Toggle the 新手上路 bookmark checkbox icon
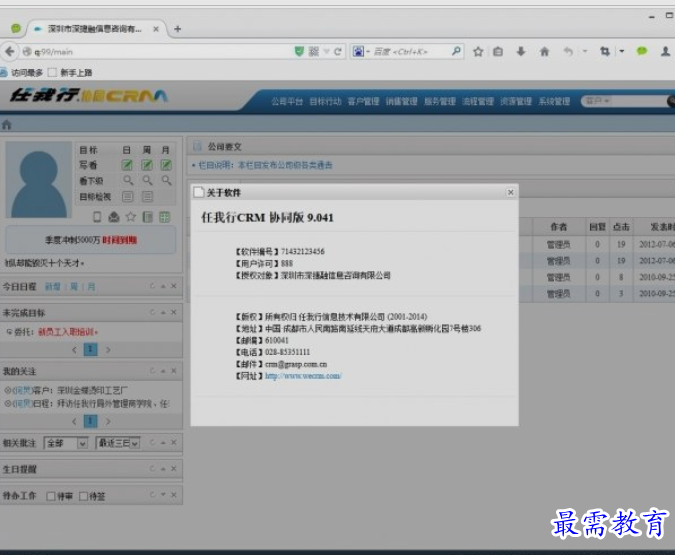Screen dimensions: 675x555 (x=53, y=72)
